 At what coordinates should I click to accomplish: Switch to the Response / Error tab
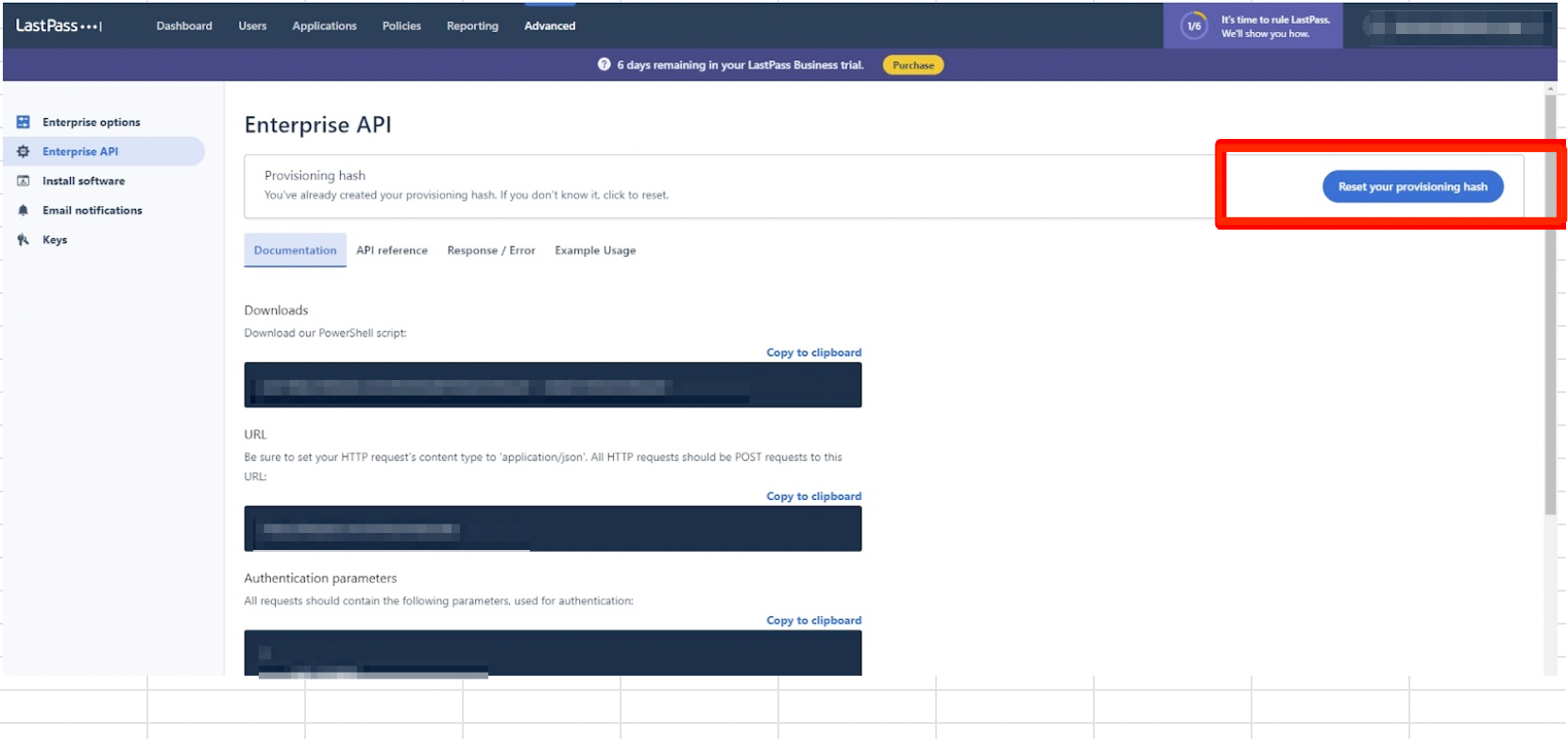click(x=491, y=250)
